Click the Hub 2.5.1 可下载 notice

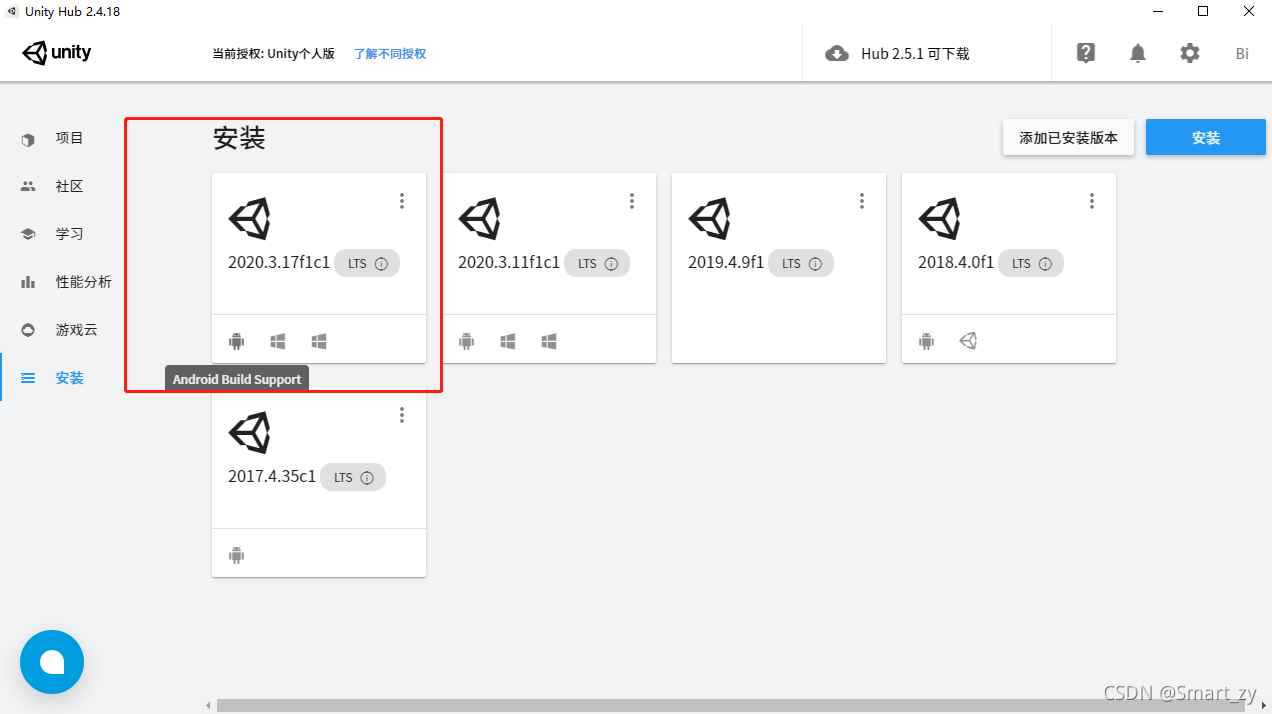(915, 54)
